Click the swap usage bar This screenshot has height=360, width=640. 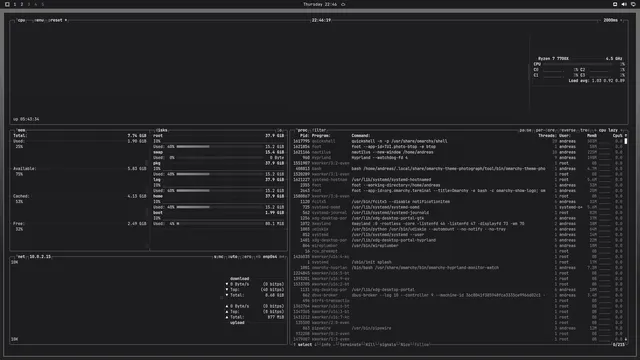[220, 158]
